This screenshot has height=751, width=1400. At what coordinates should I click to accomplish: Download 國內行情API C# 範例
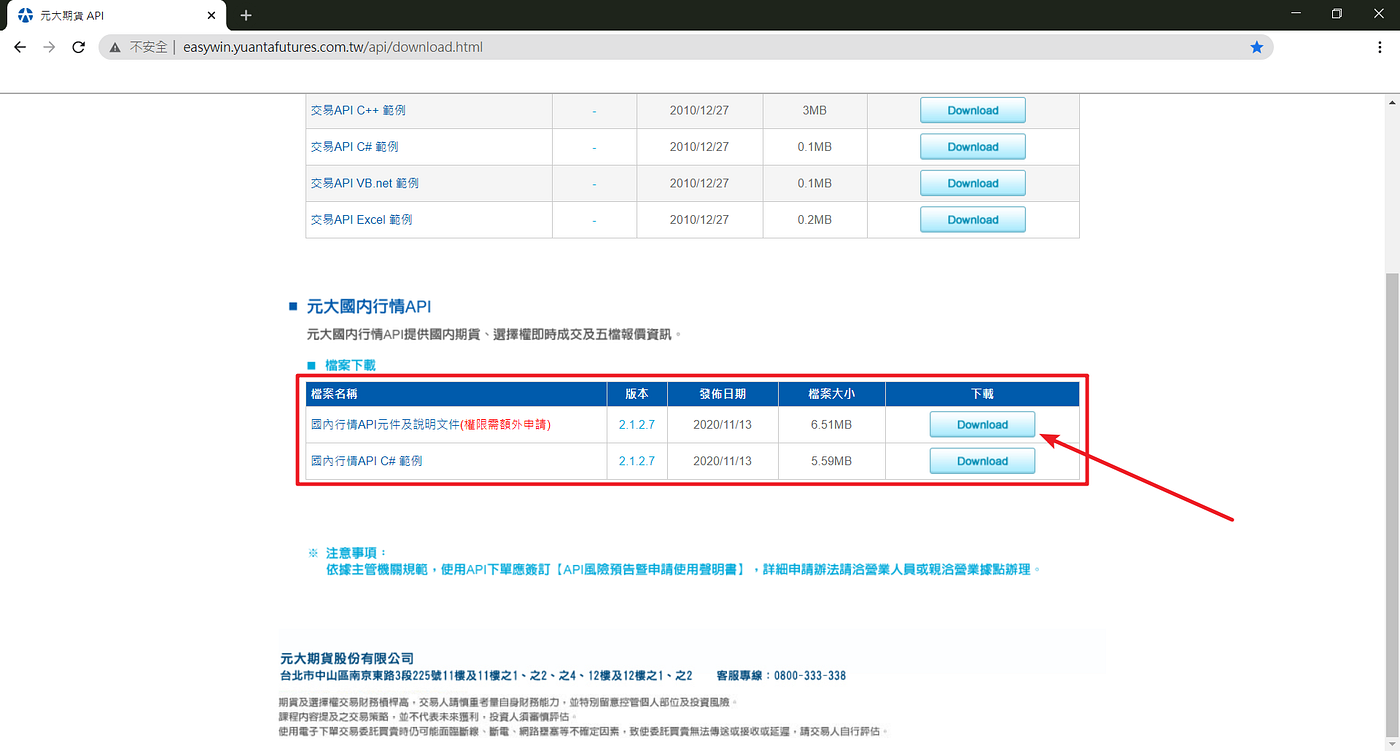click(982, 461)
